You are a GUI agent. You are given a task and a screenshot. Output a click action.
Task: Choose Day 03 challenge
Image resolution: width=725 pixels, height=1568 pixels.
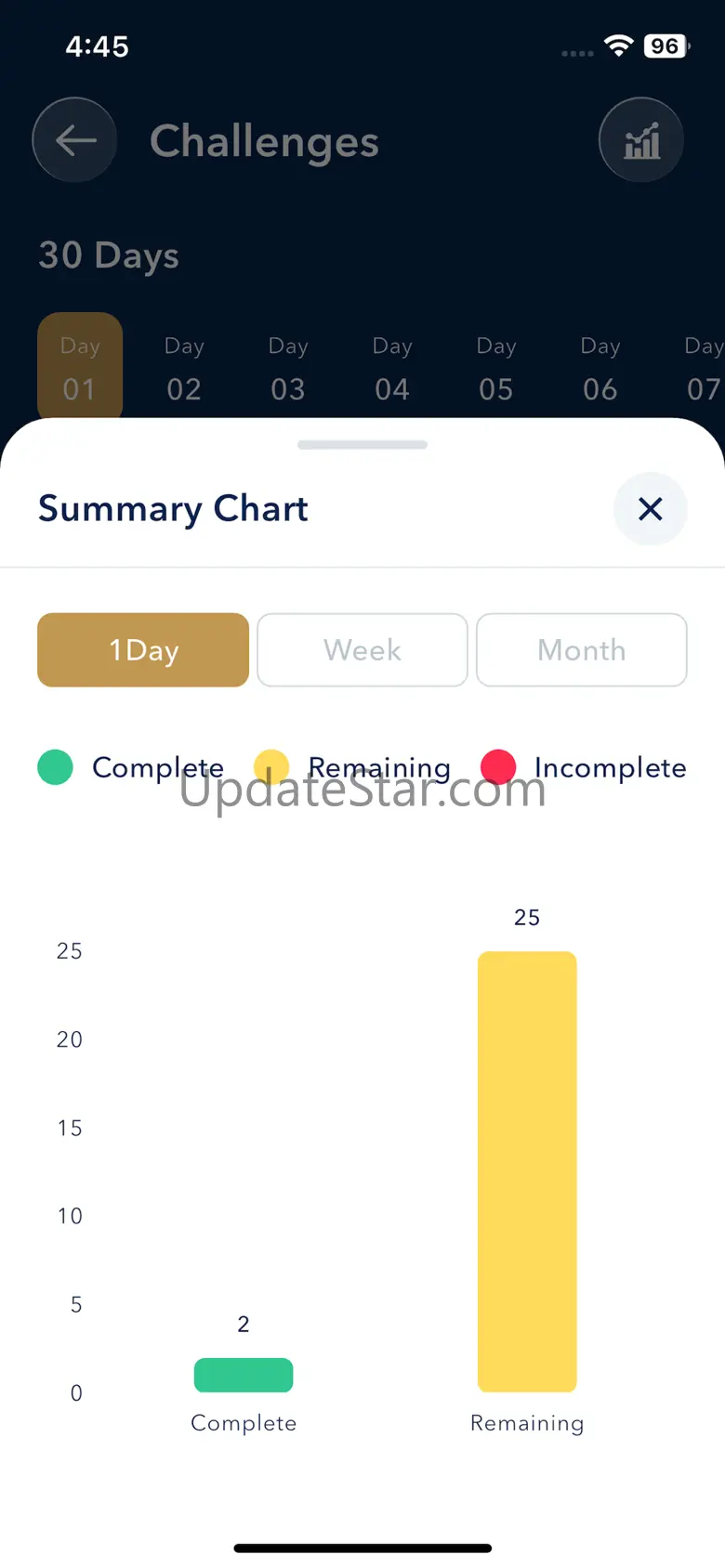click(x=288, y=368)
